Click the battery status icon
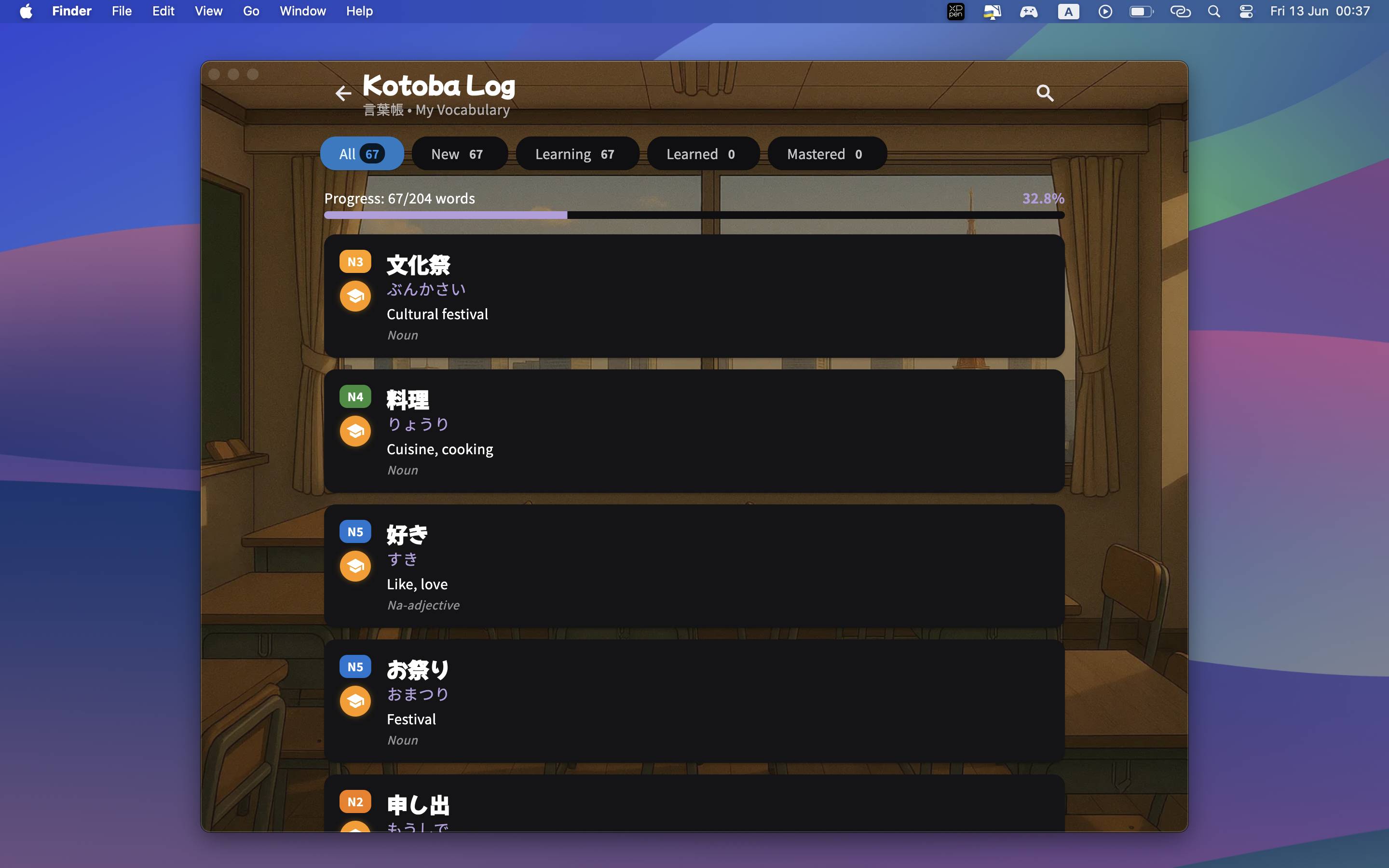 pyautogui.click(x=1141, y=11)
